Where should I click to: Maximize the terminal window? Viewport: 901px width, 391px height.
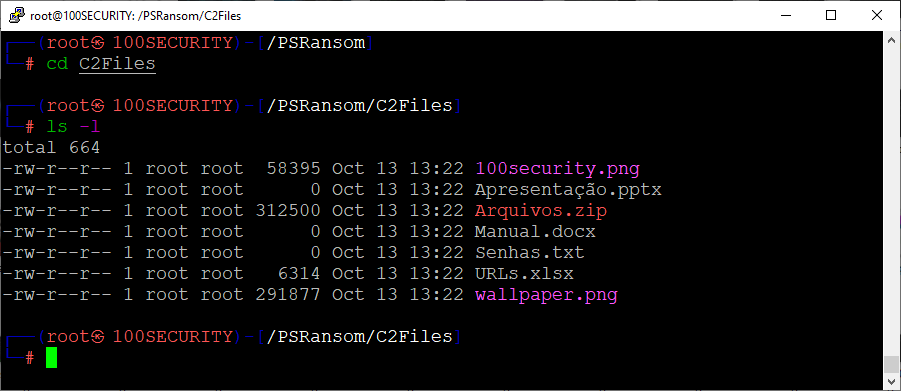pyautogui.click(x=830, y=16)
